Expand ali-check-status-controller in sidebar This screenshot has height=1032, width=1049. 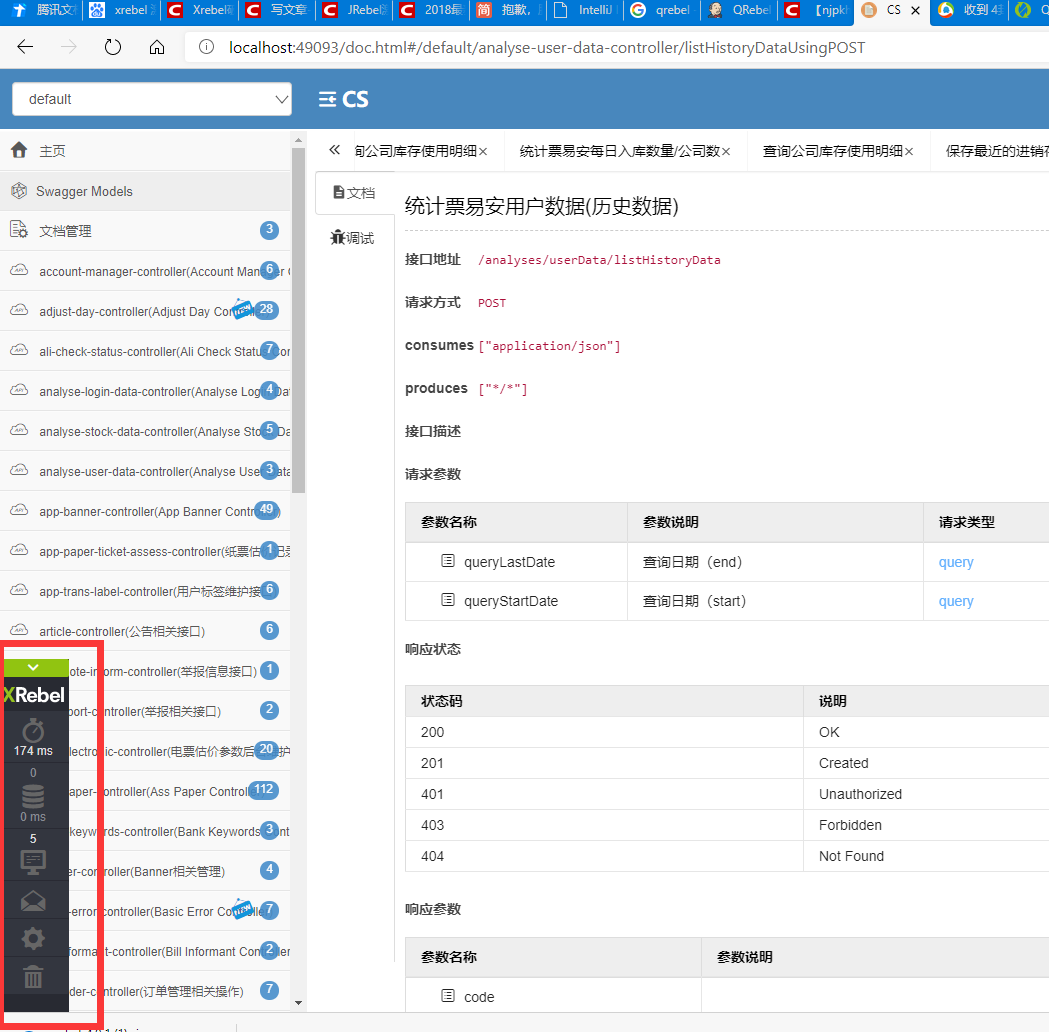pos(146,351)
